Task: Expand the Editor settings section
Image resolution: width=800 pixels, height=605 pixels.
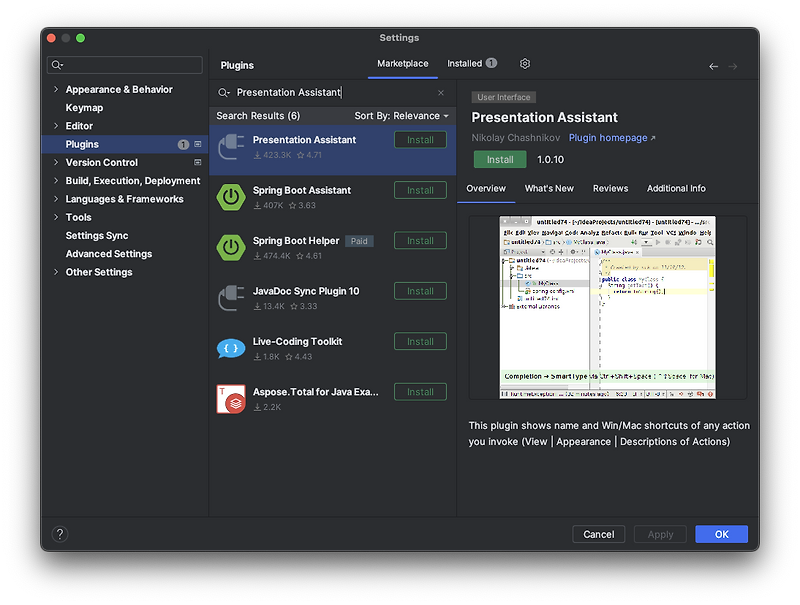Action: tap(57, 125)
